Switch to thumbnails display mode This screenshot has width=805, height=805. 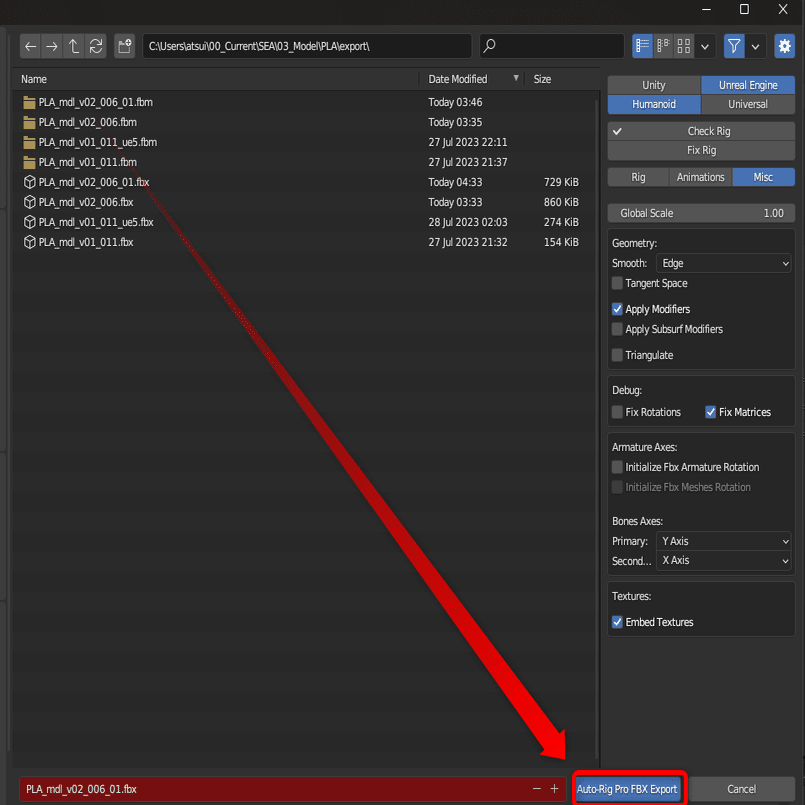coord(684,47)
